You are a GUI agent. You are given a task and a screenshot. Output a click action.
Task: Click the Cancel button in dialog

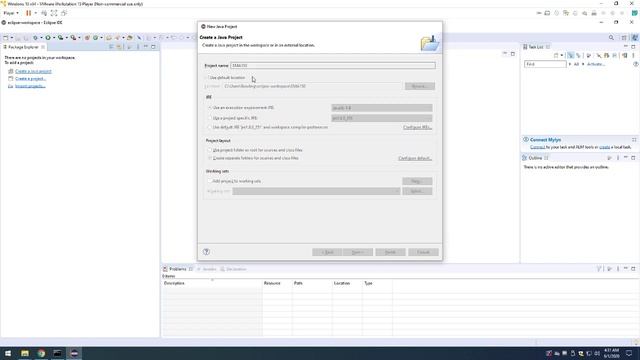pos(423,252)
